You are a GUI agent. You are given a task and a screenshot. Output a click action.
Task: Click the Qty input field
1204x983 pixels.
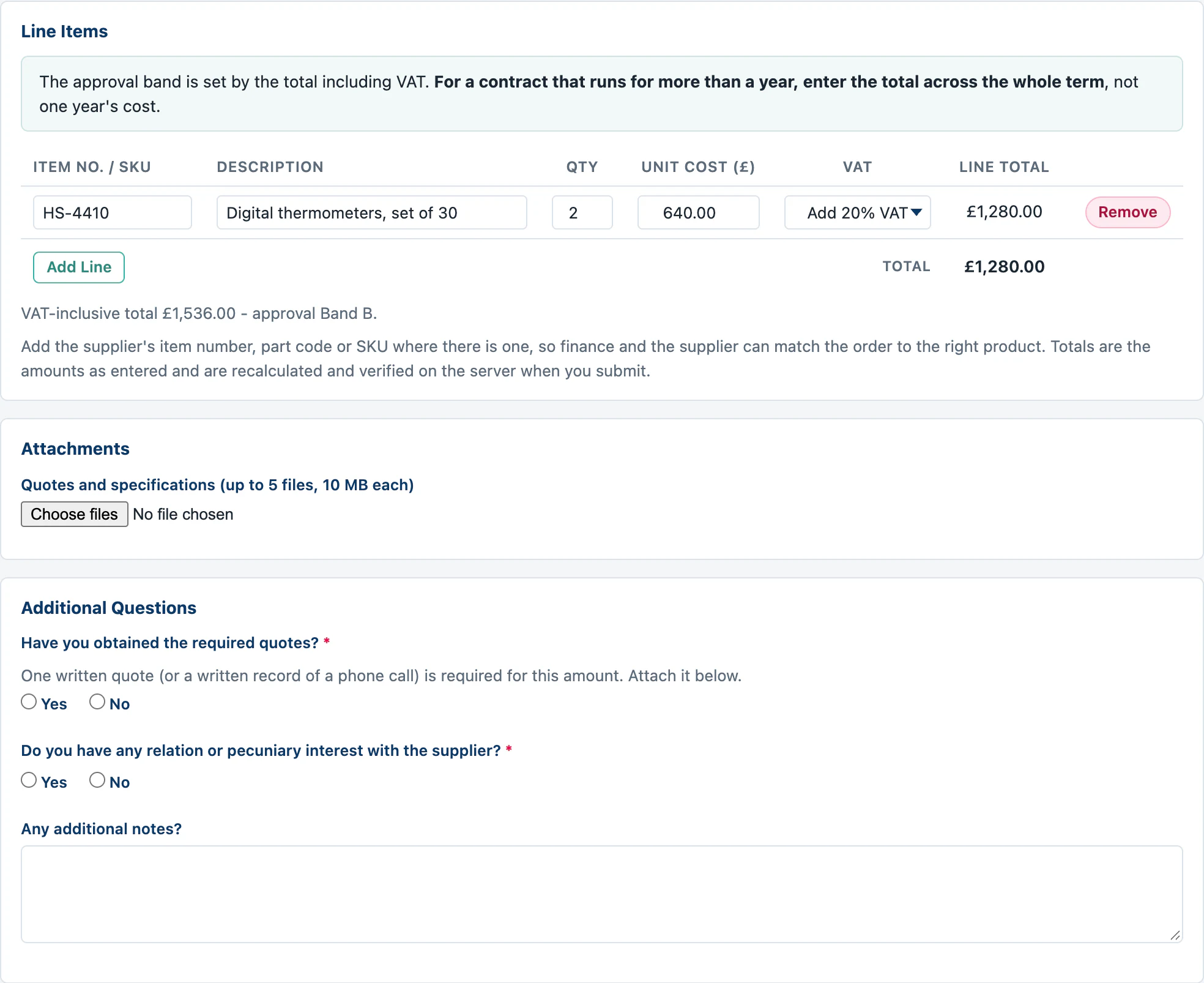click(582, 212)
